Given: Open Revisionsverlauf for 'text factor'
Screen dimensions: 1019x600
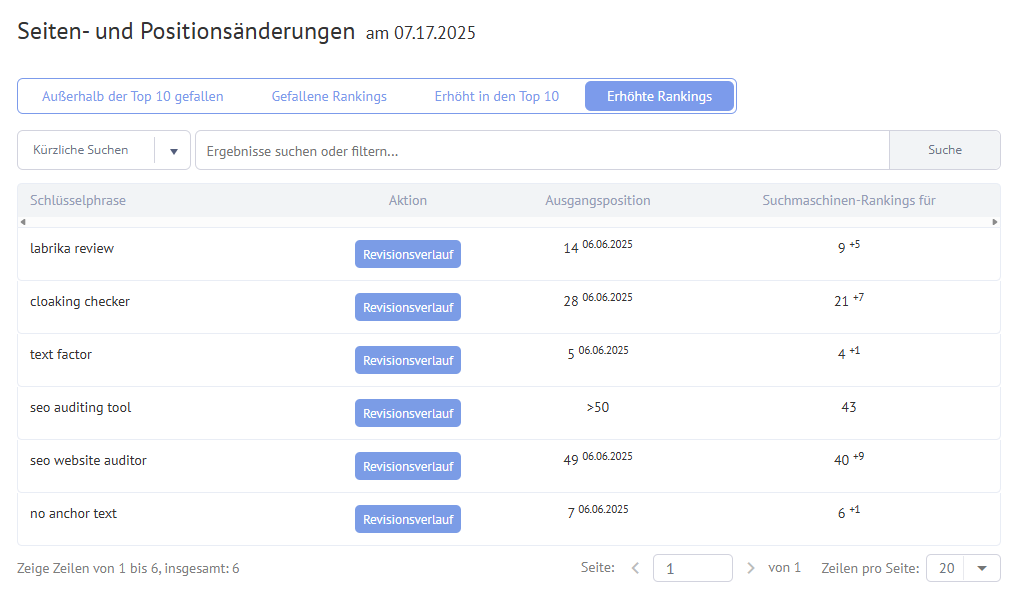Looking at the screenshot, I should pos(408,360).
